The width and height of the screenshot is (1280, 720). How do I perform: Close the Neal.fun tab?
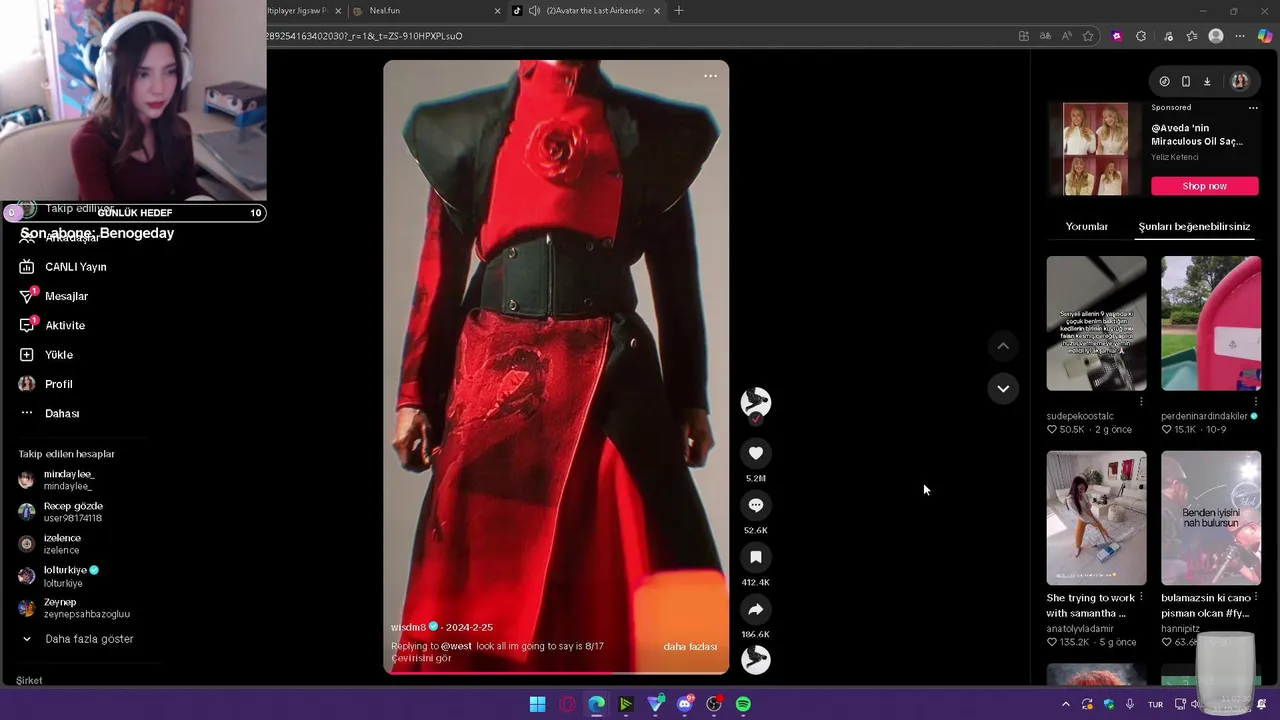[x=497, y=11]
